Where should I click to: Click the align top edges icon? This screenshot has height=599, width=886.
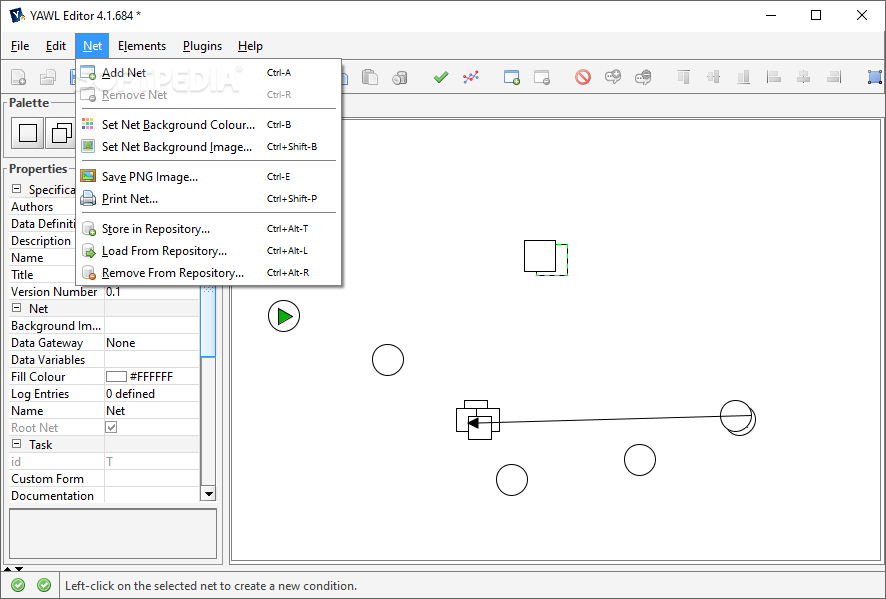(x=684, y=77)
